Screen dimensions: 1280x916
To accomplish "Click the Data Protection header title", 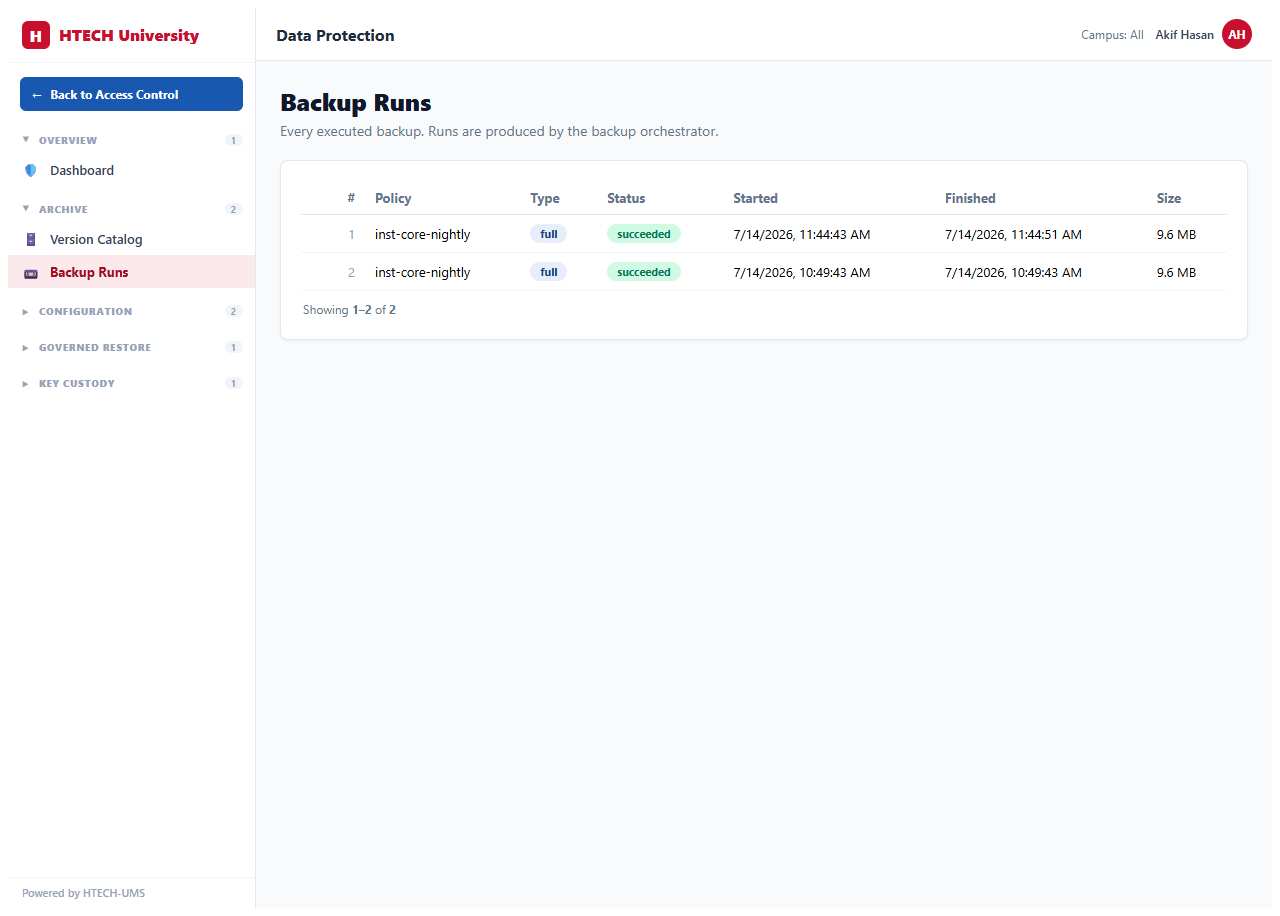I will pyautogui.click(x=335, y=35).
